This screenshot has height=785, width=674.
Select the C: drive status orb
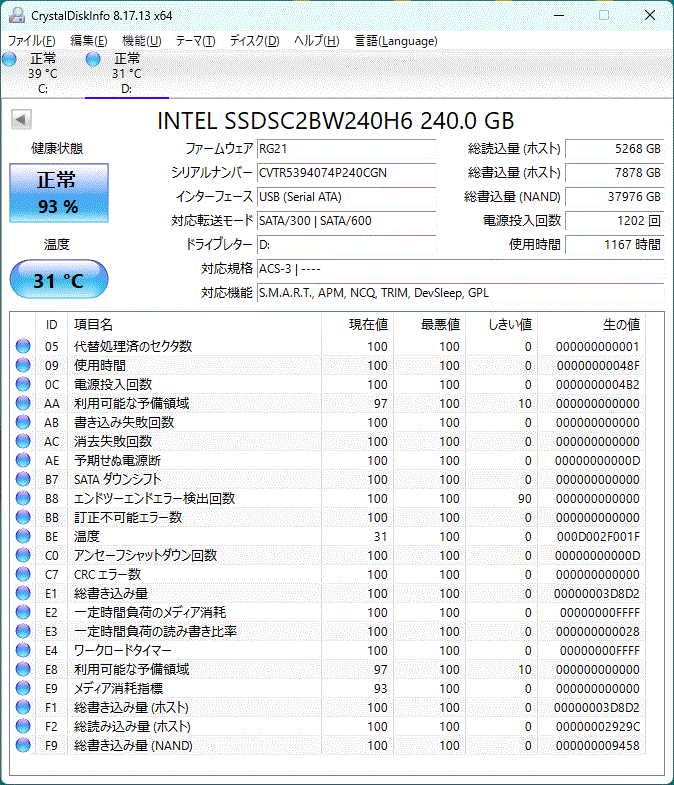(x=10, y=60)
